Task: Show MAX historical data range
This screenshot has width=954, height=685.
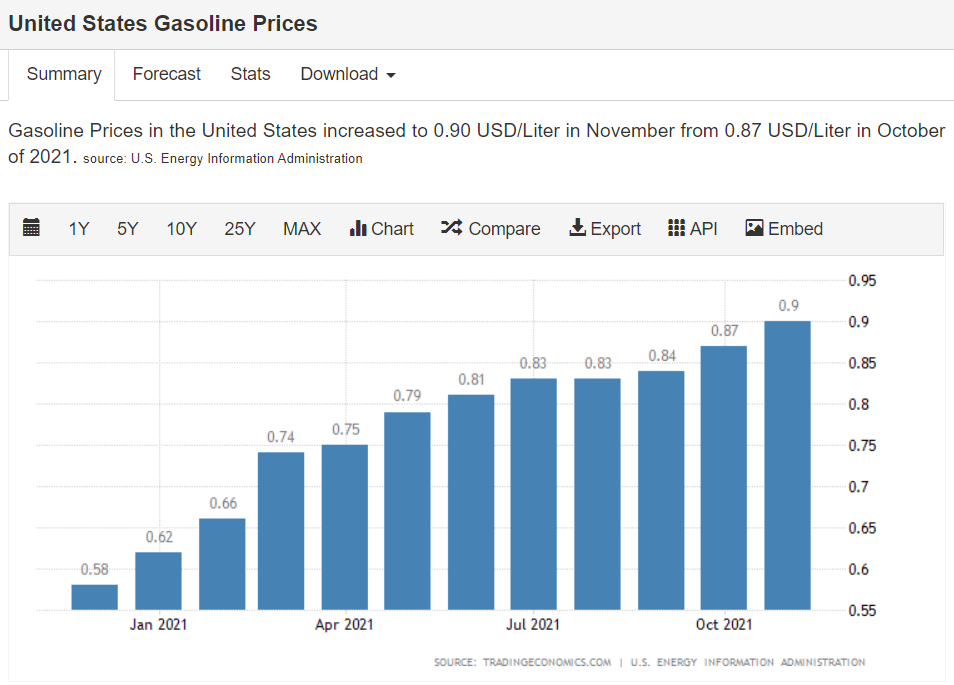Action: point(302,229)
